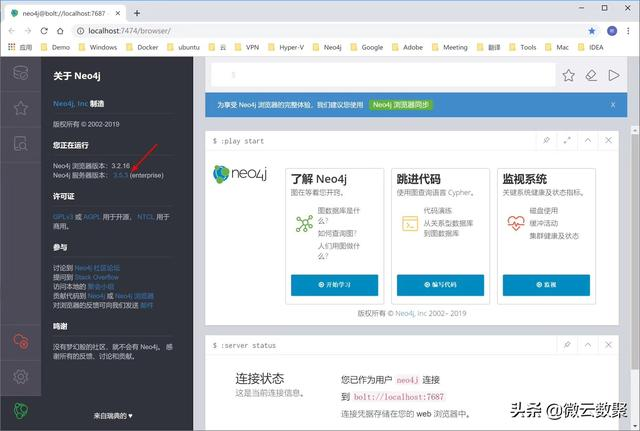The width and height of the screenshot is (640, 431).
Task: Close the :server status frame
Action: 609,345
